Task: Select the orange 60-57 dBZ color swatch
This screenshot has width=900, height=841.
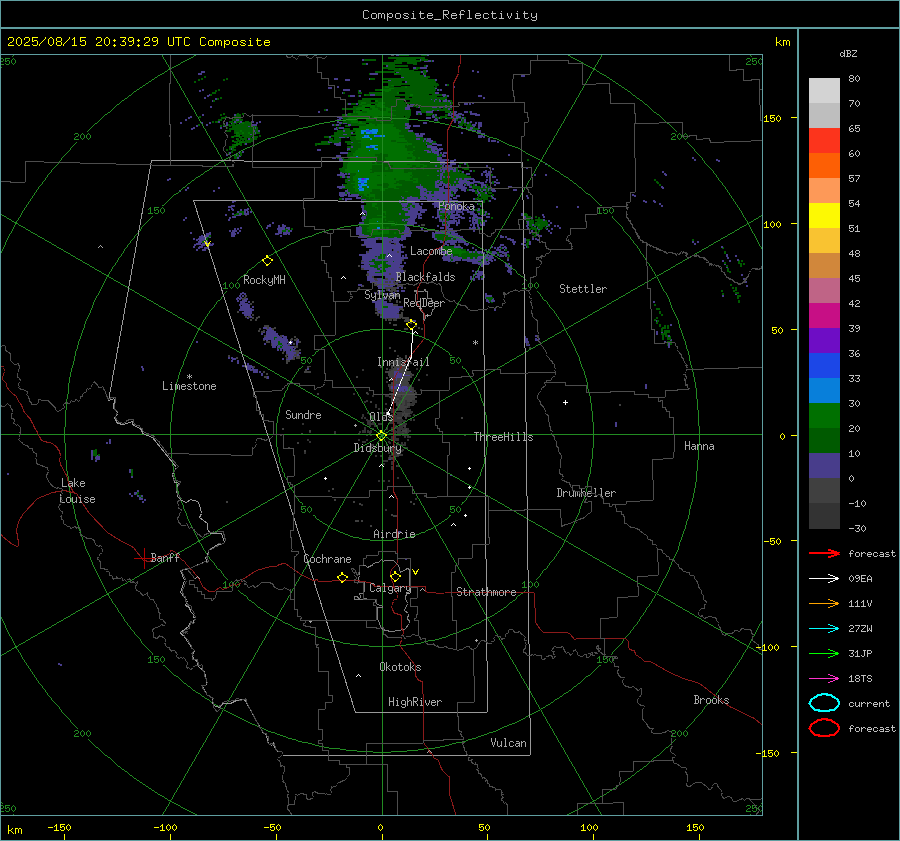Action: (x=824, y=166)
